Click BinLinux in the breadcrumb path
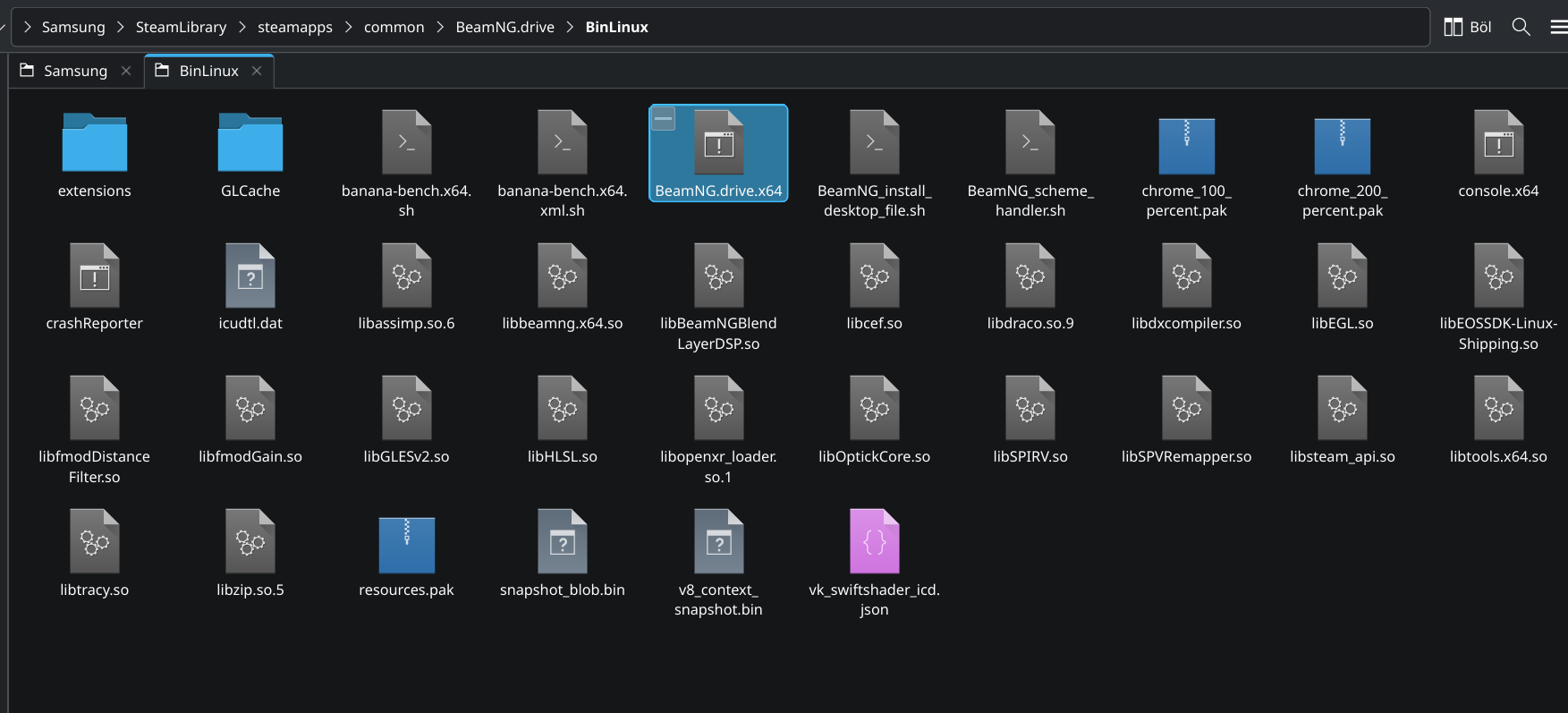 tap(617, 27)
